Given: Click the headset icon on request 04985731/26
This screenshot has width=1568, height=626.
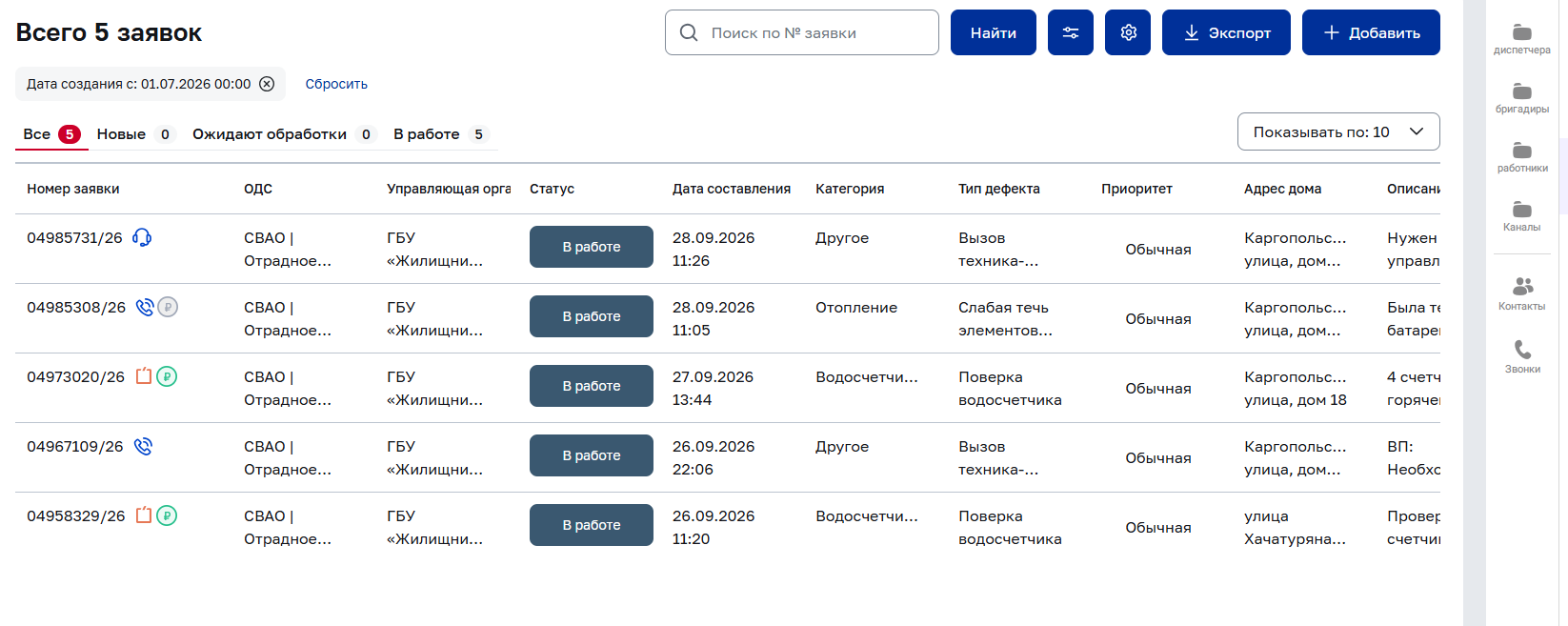Looking at the screenshot, I should [142, 237].
